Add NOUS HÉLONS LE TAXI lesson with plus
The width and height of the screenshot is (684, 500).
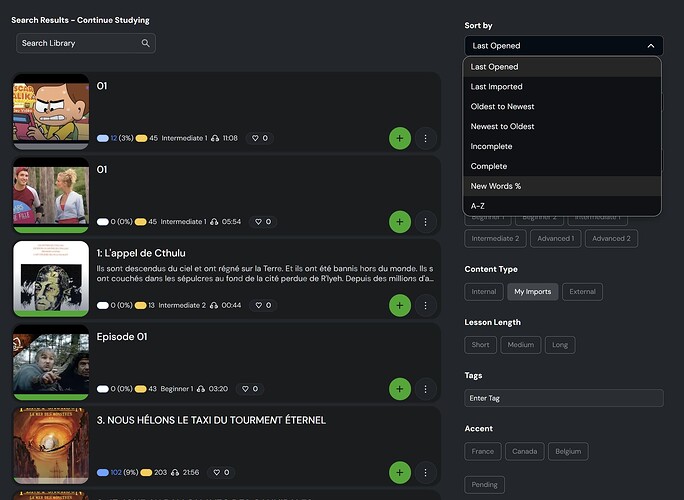[400, 472]
